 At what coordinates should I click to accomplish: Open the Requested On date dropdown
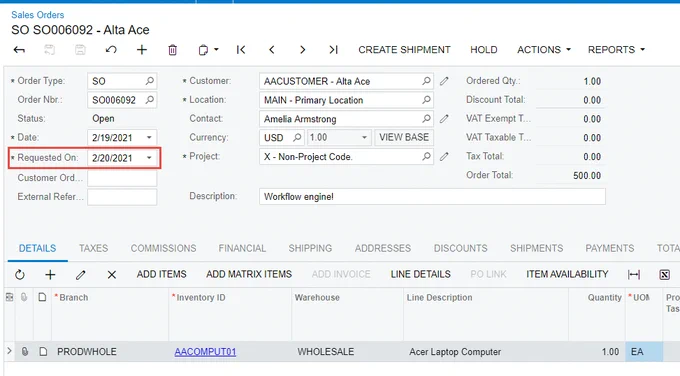pyautogui.click(x=149, y=158)
